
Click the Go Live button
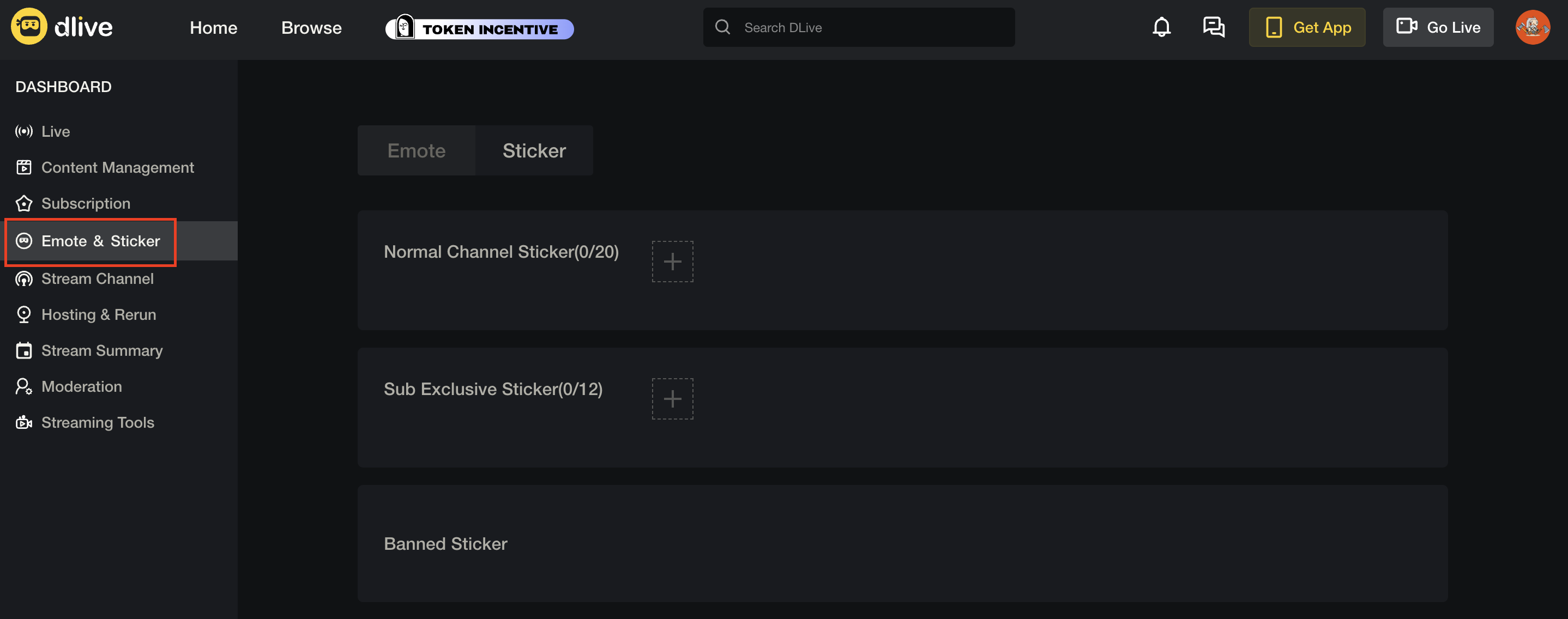(1438, 27)
